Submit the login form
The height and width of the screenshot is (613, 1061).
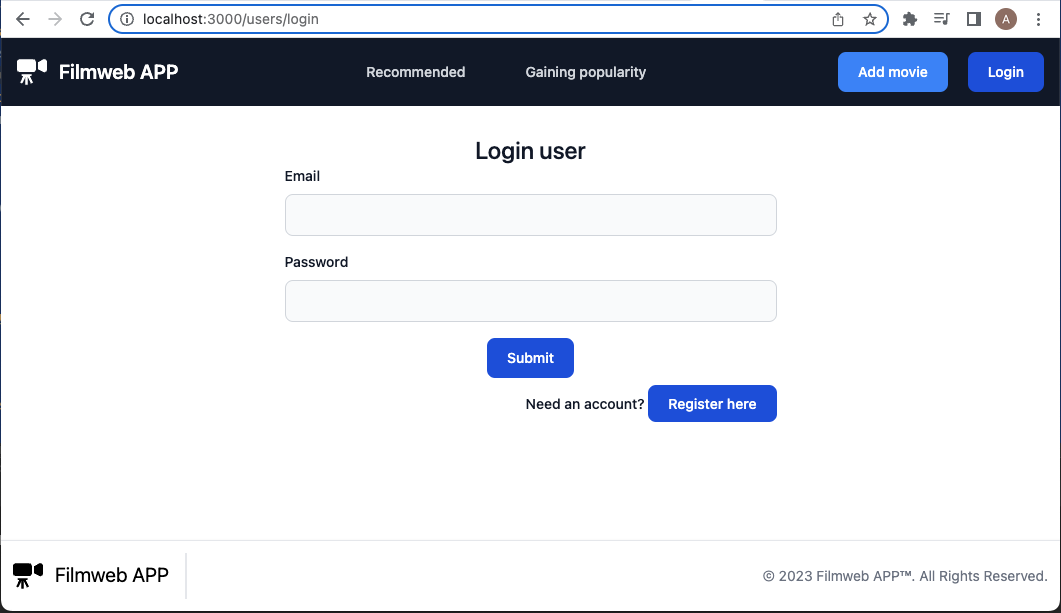click(530, 358)
